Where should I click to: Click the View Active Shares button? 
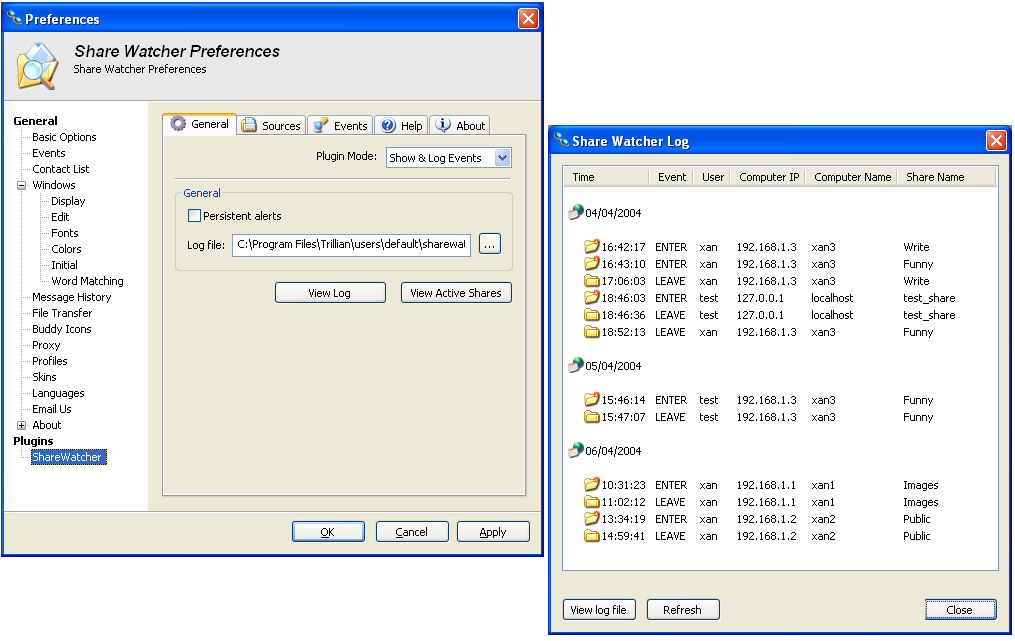(456, 293)
